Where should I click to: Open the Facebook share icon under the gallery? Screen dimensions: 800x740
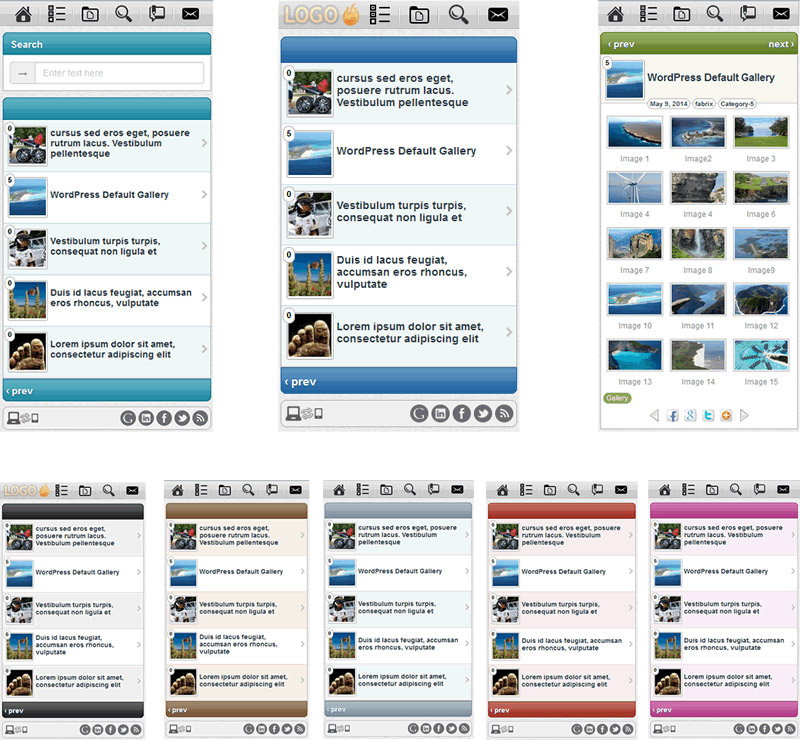pos(672,415)
